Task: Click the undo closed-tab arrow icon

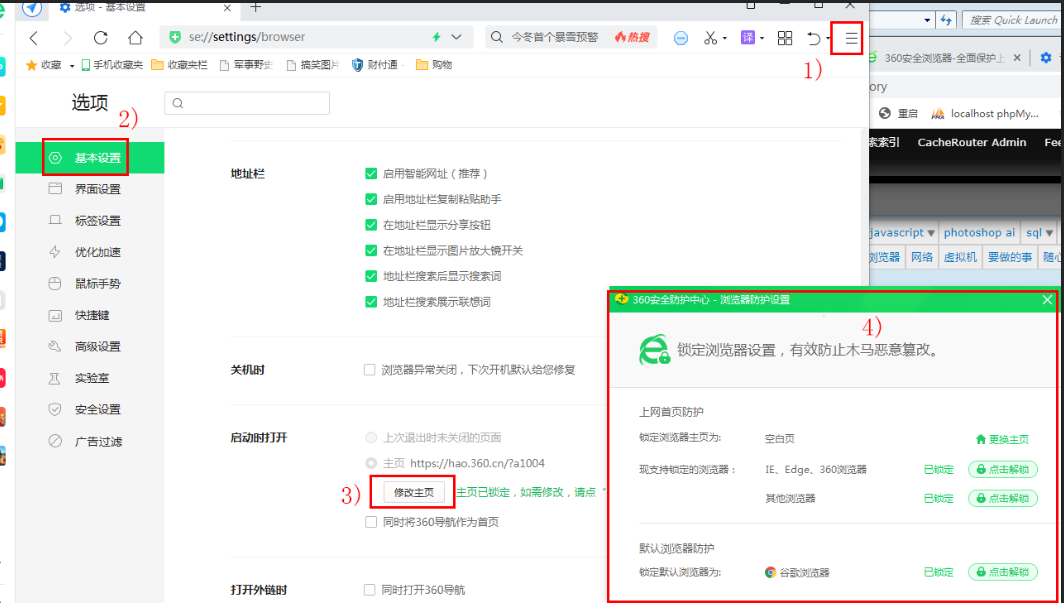Action: click(x=813, y=39)
